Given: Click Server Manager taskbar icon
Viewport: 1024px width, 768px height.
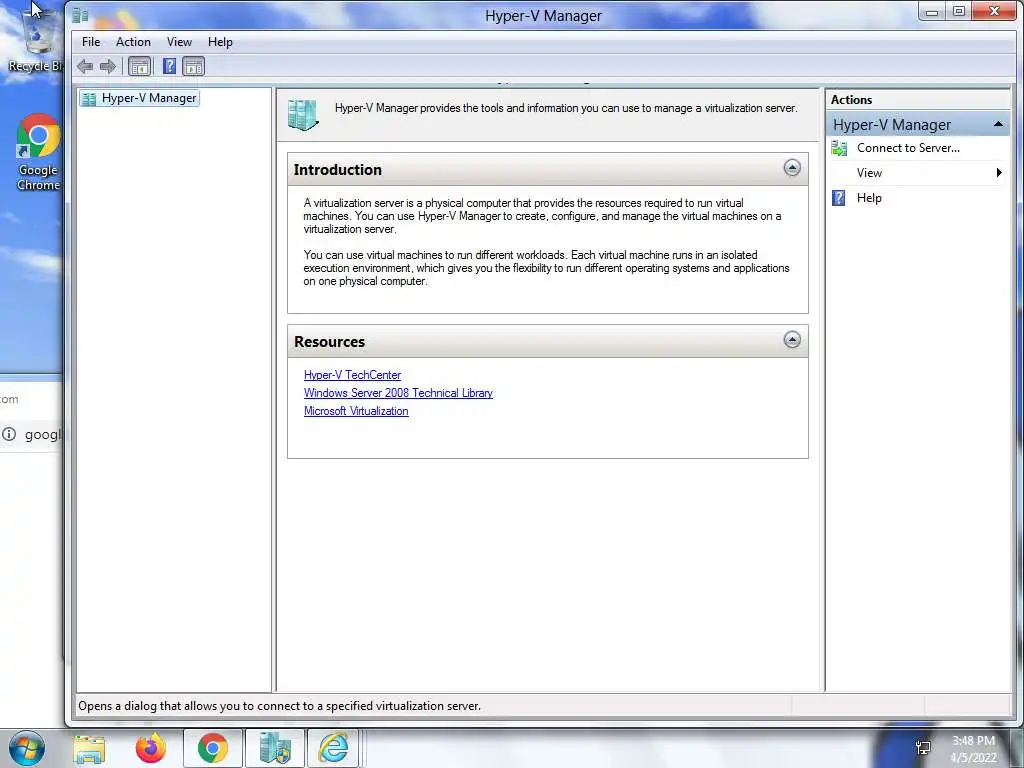Looking at the screenshot, I should click(275, 748).
